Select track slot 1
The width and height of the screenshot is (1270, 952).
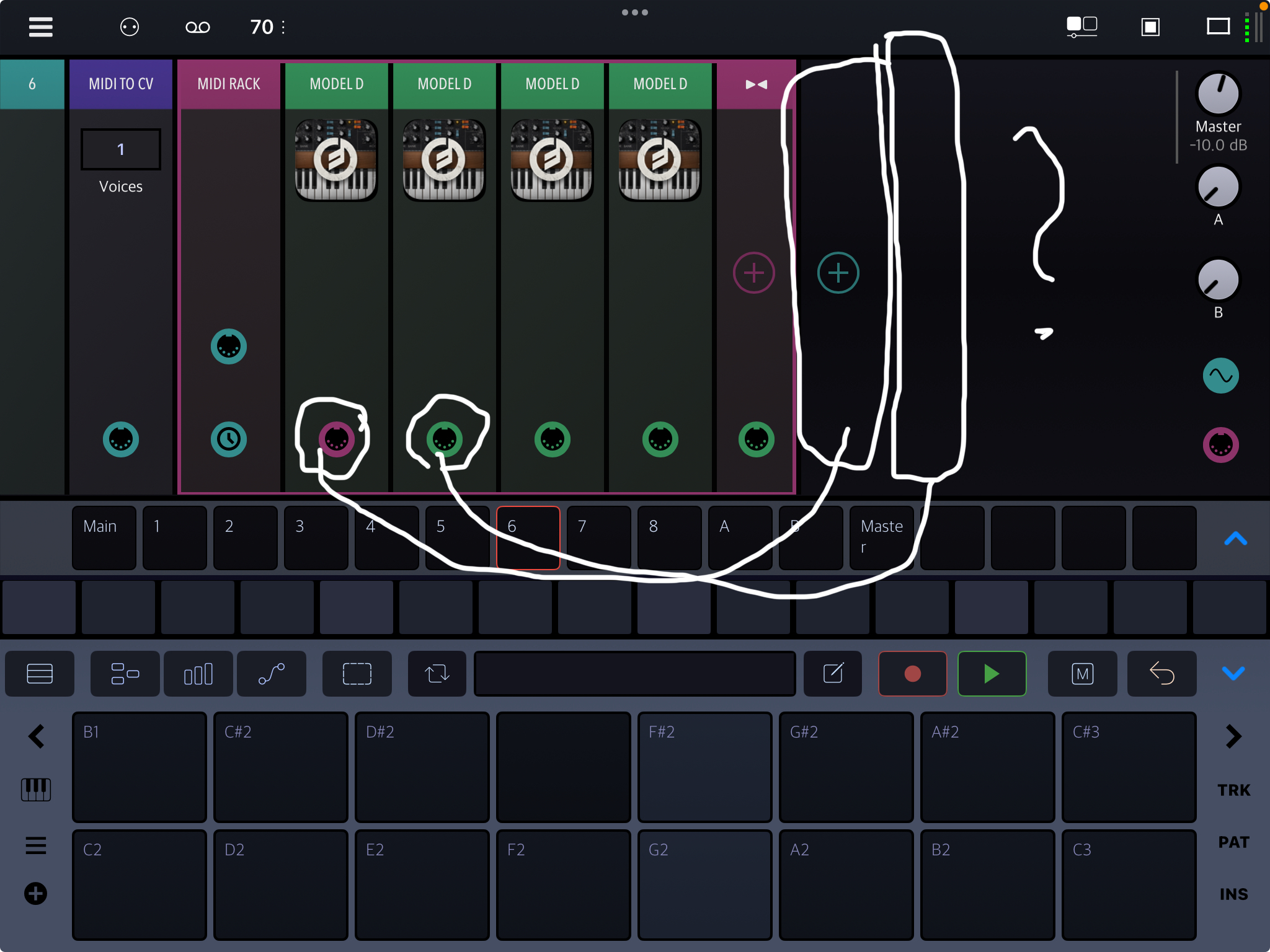(175, 538)
